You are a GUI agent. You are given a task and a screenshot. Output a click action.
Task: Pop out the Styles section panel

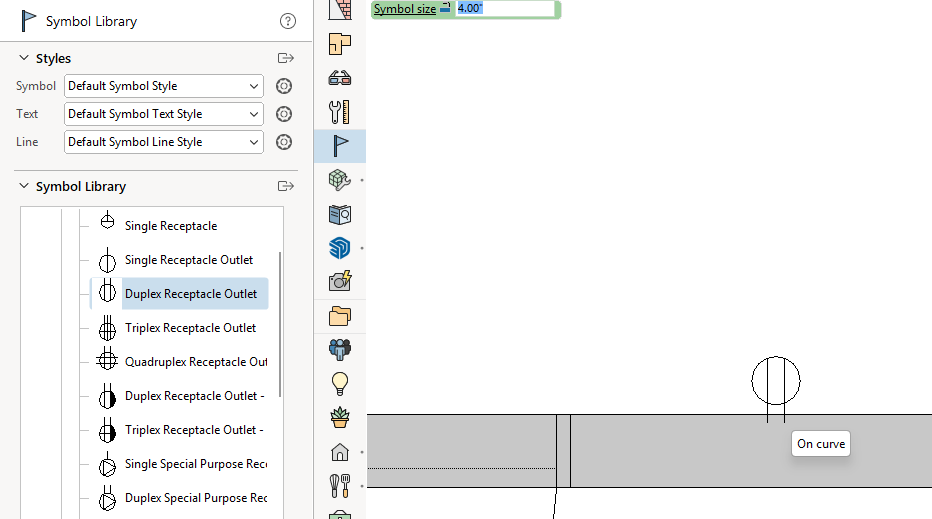tap(286, 58)
